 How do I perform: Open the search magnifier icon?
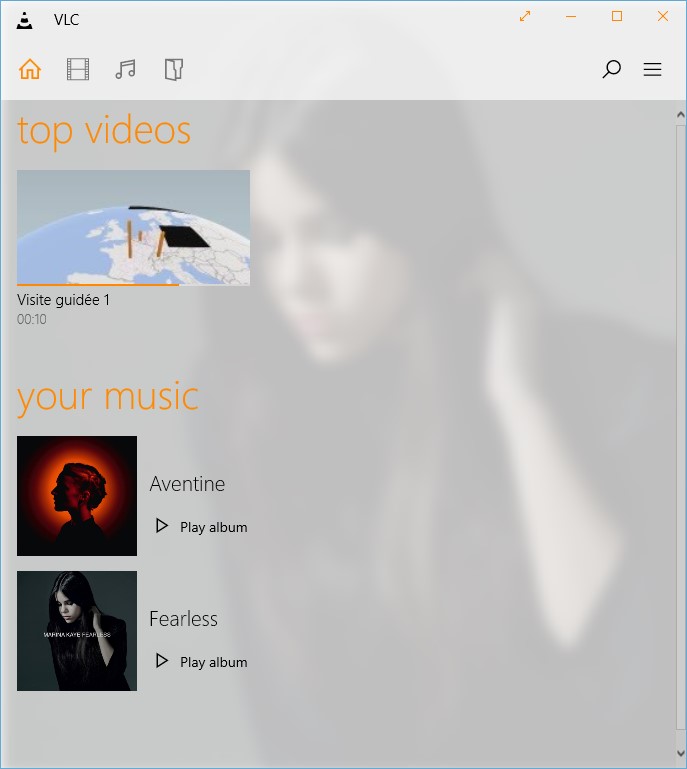point(611,69)
